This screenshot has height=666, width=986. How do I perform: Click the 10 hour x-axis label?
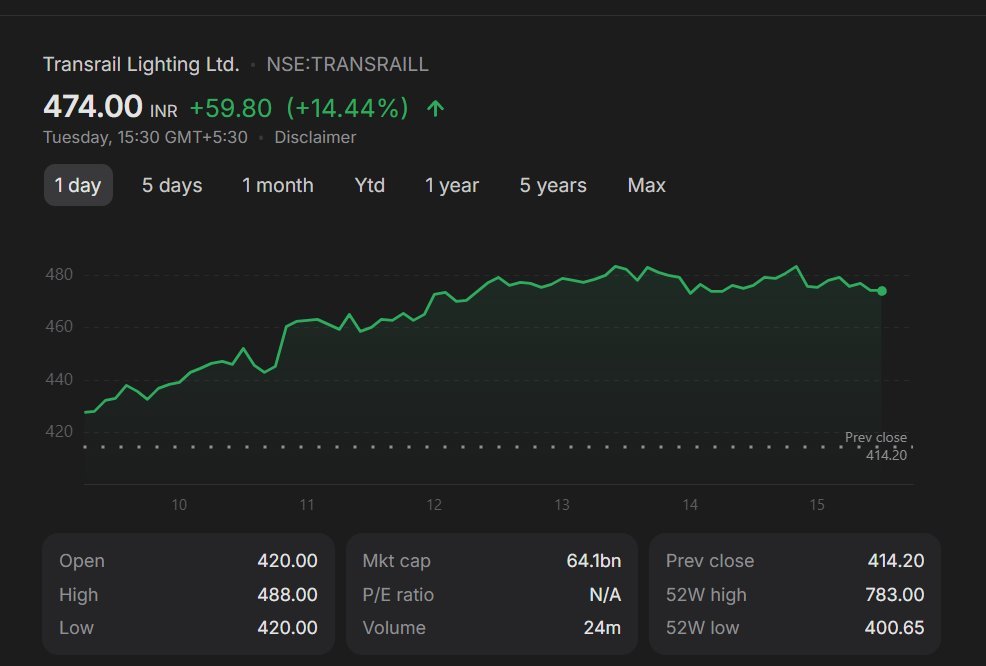coord(179,504)
